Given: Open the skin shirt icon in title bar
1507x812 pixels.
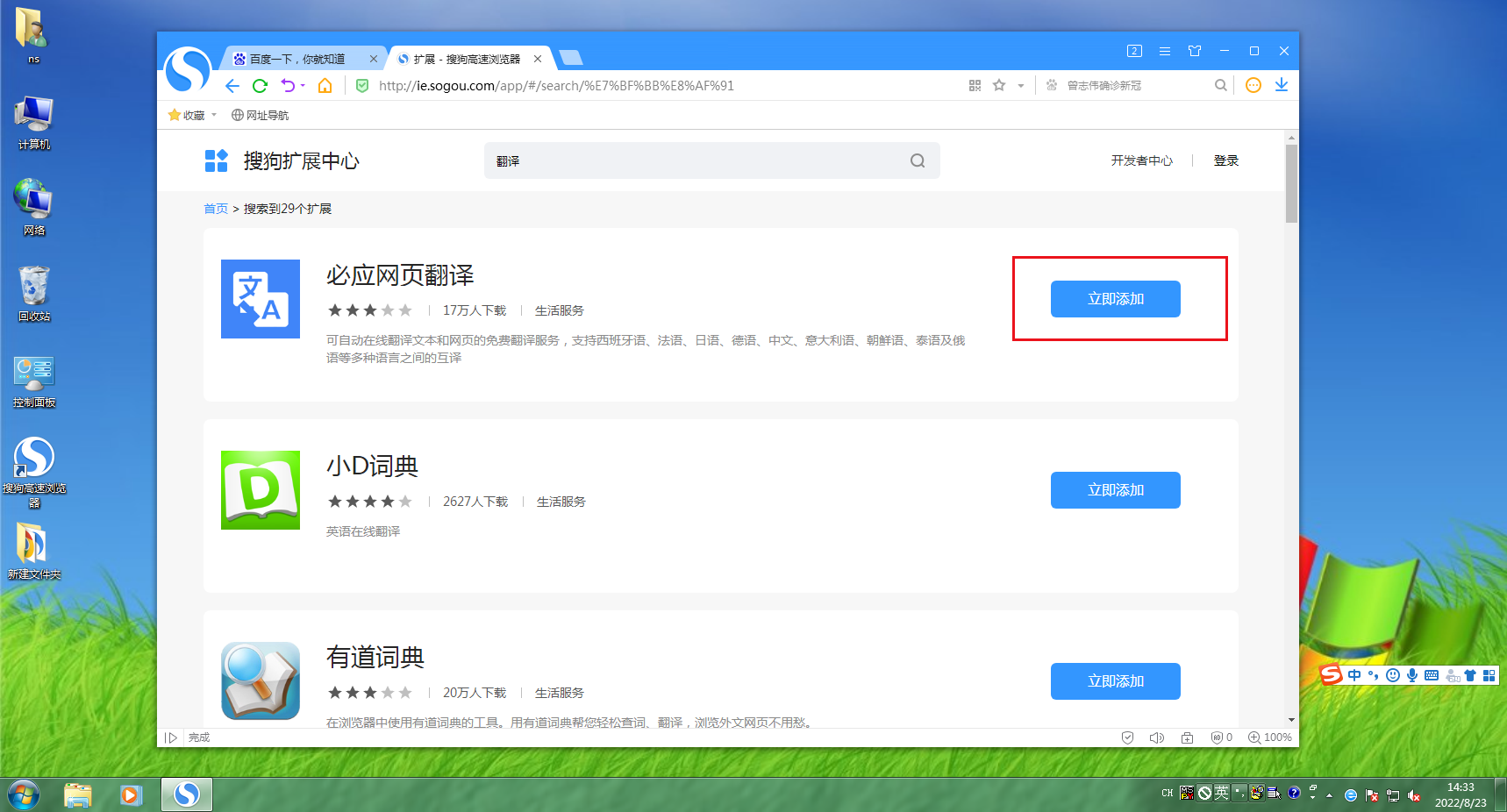Looking at the screenshot, I should coord(1195,51).
